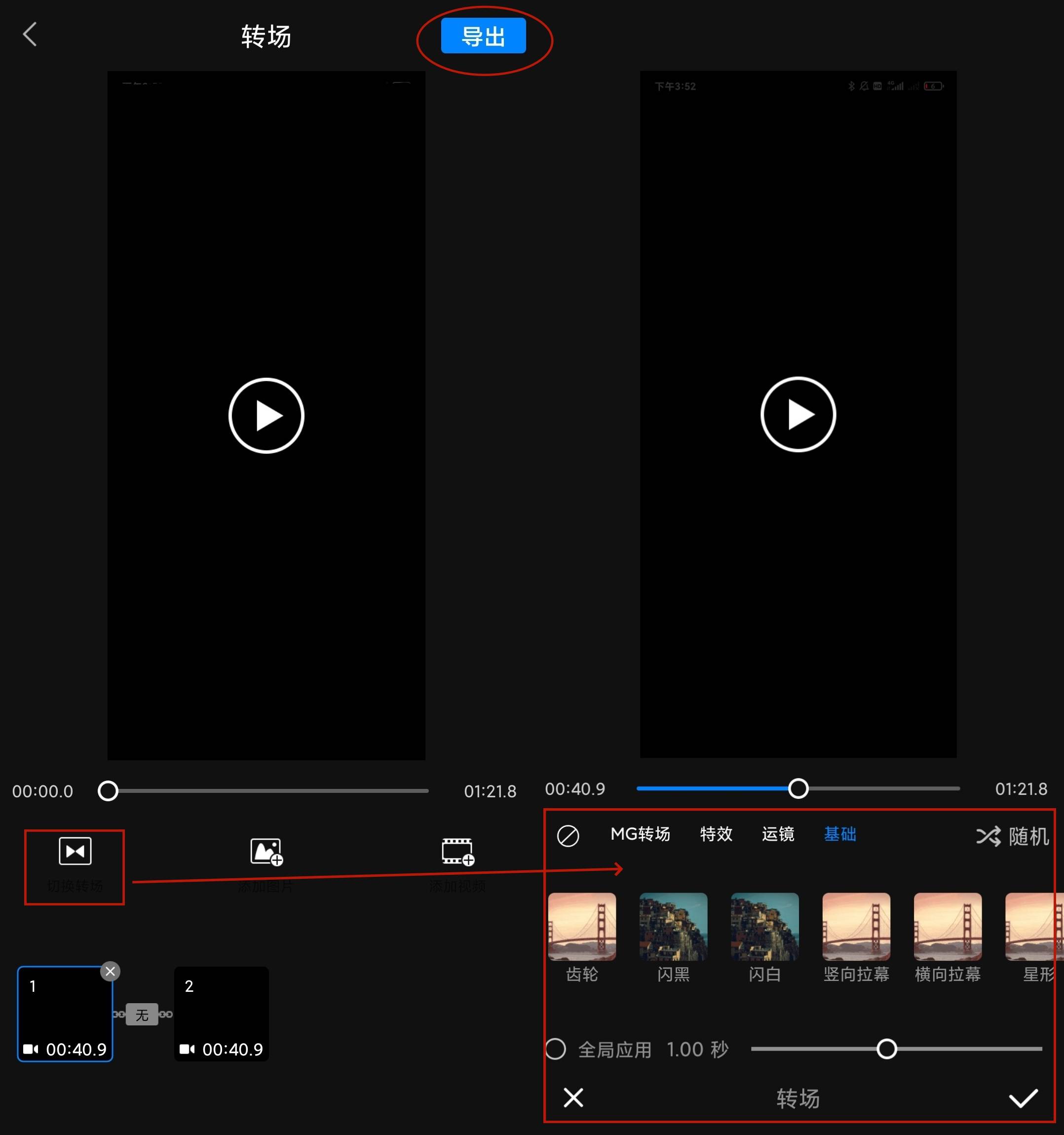Open the 运镜 tab
Viewport: 1064px width, 1135px height.
pyautogui.click(x=777, y=834)
